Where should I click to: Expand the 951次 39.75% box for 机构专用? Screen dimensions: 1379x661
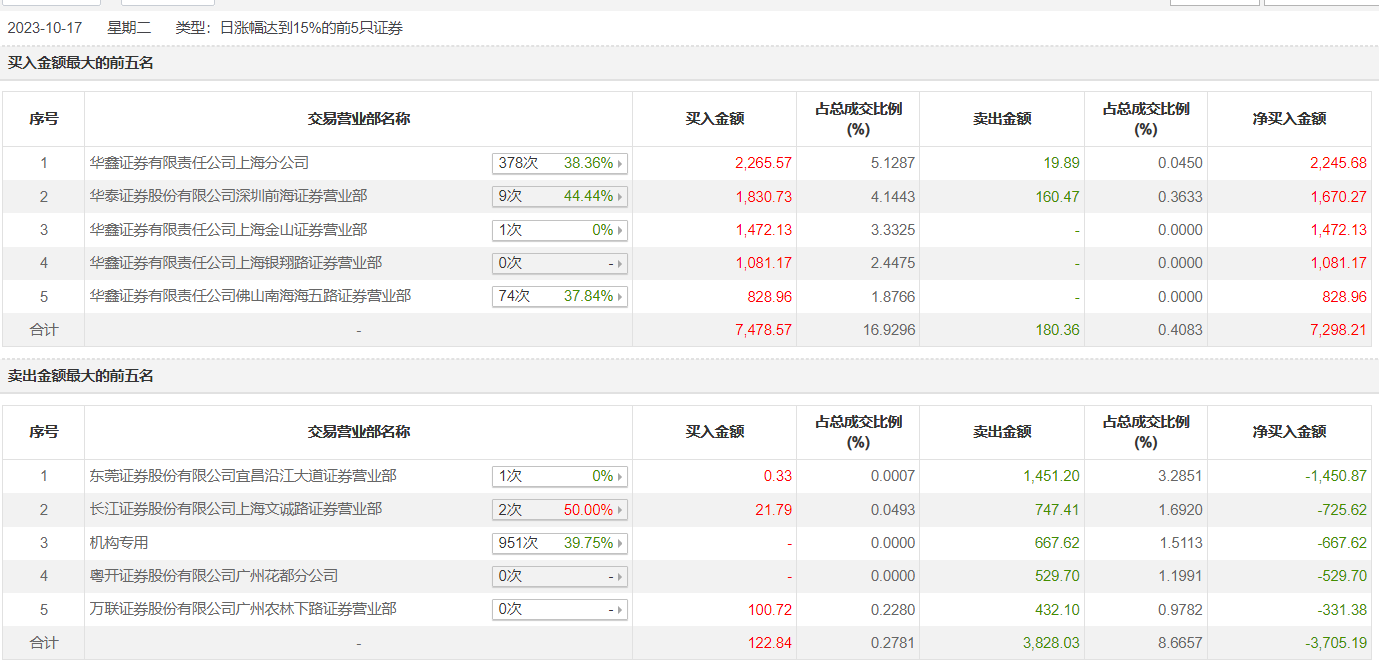(559, 543)
